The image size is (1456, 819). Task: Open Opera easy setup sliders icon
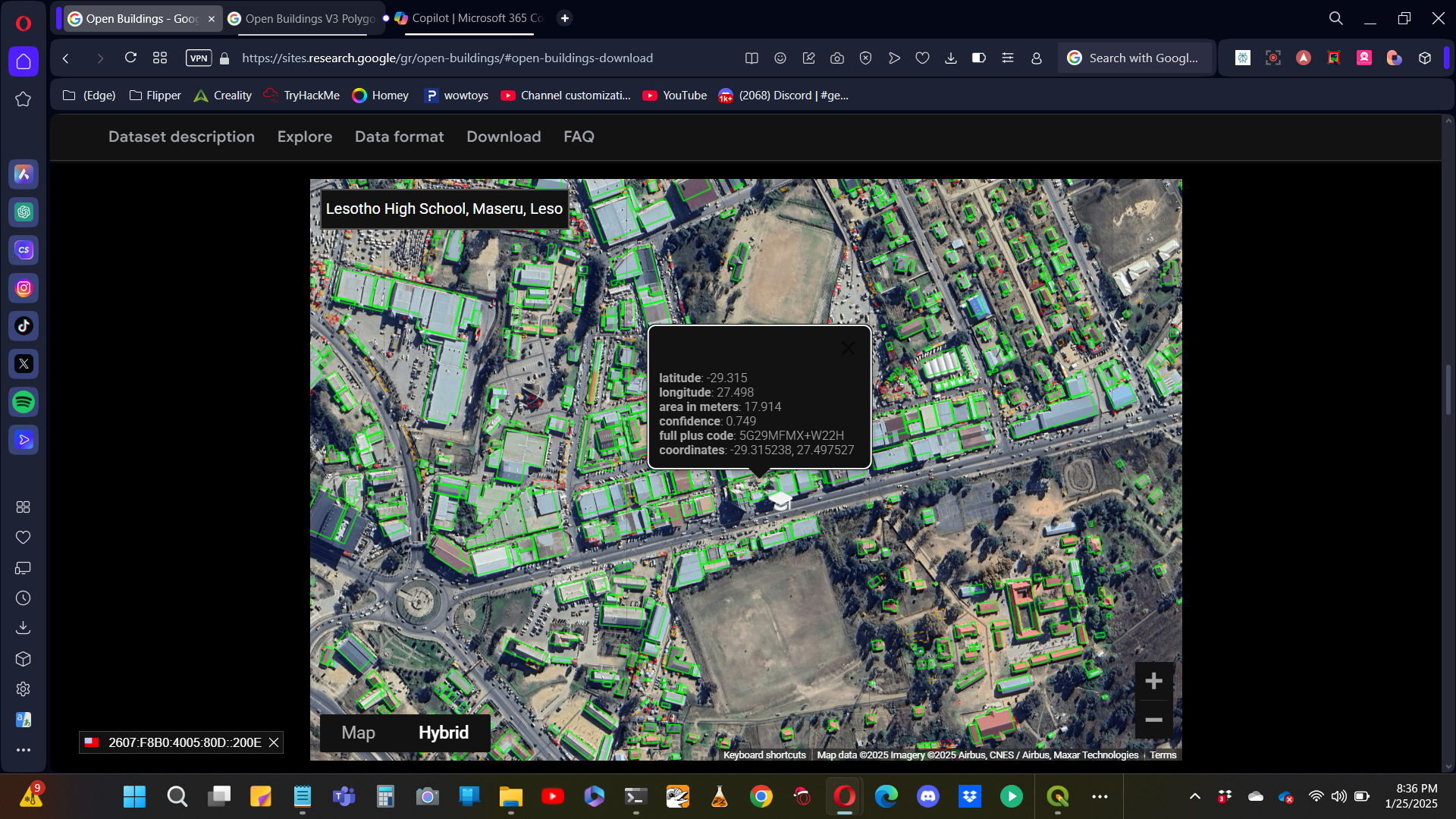(x=1008, y=58)
